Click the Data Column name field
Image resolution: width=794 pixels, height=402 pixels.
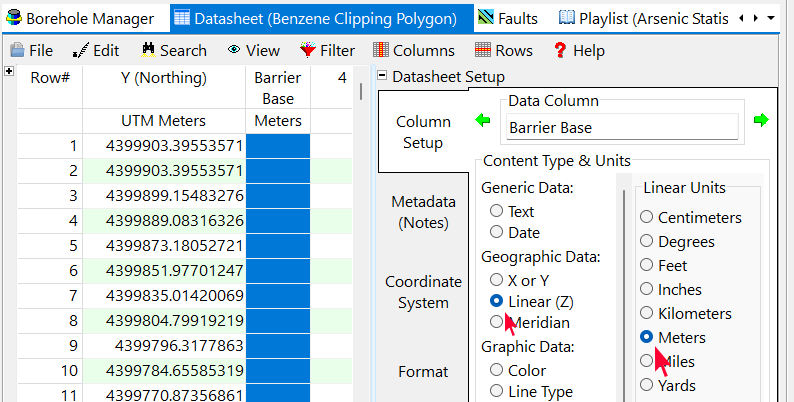(x=620, y=127)
